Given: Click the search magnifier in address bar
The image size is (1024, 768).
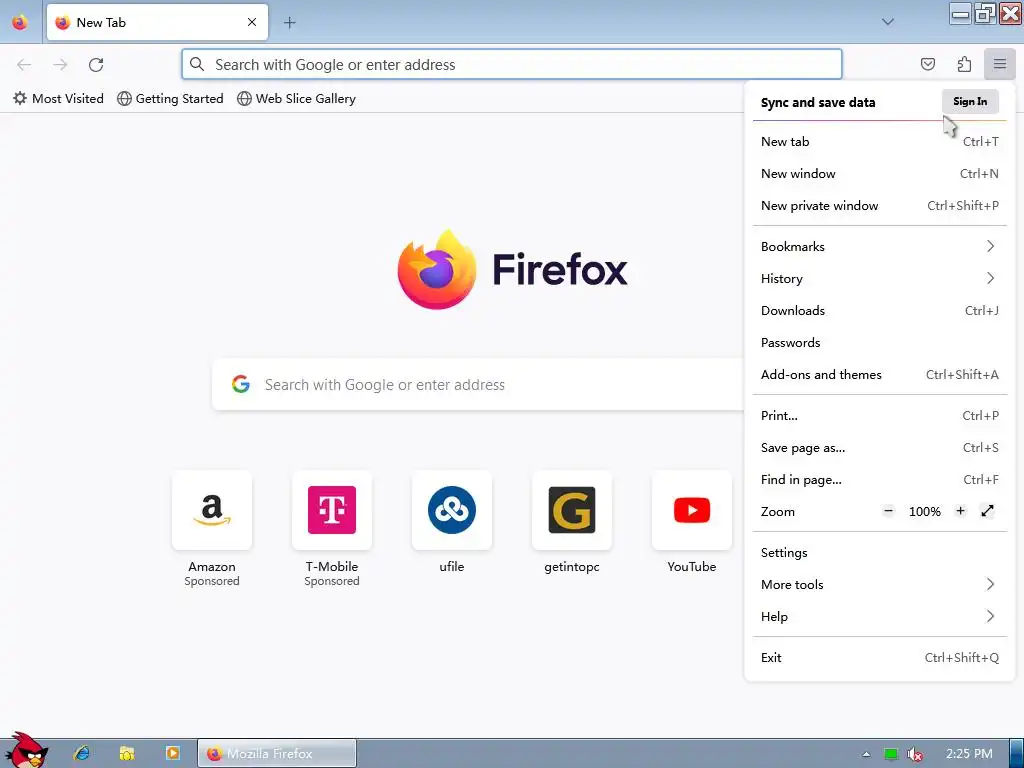Looking at the screenshot, I should [x=197, y=64].
